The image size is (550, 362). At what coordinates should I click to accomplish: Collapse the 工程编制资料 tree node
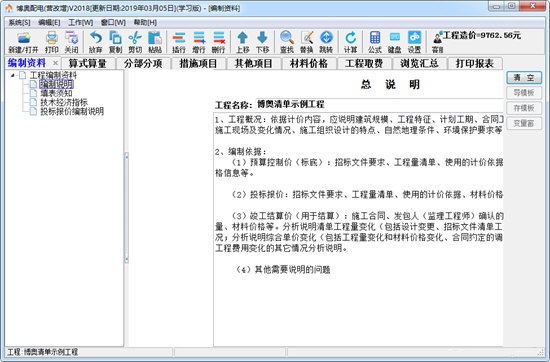(x=13, y=75)
